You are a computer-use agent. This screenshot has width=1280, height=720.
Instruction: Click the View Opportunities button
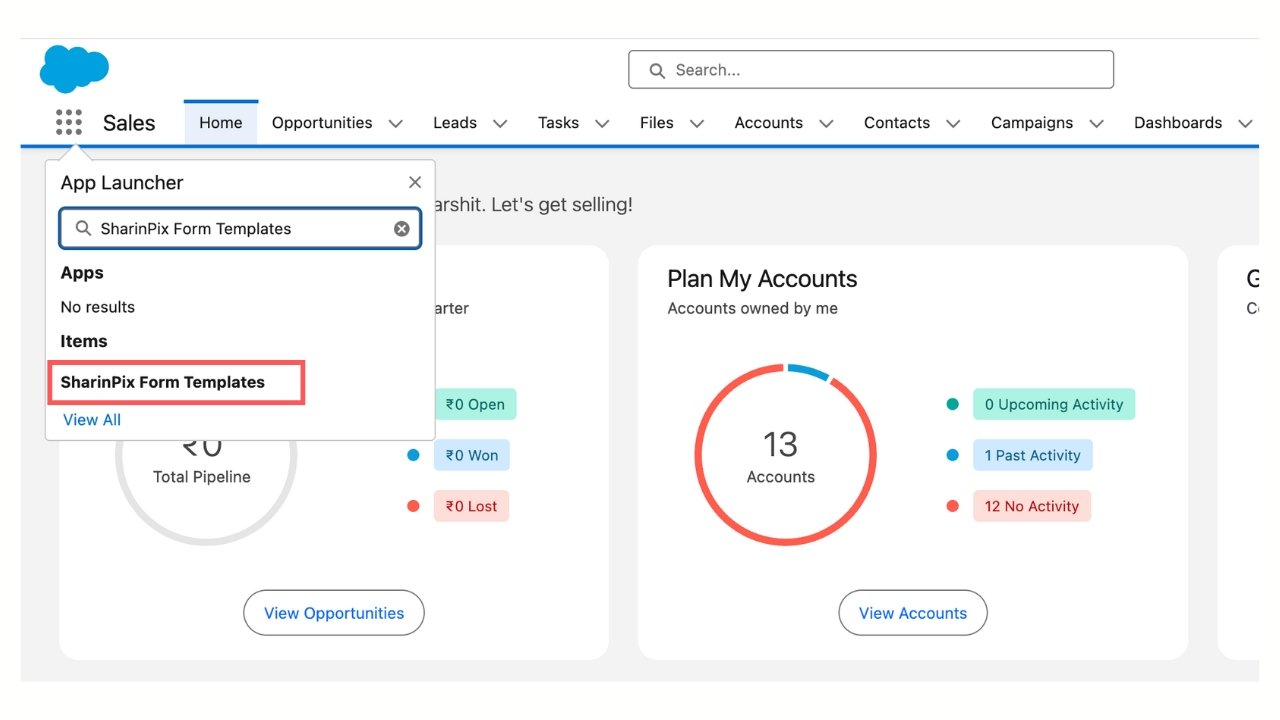(334, 613)
